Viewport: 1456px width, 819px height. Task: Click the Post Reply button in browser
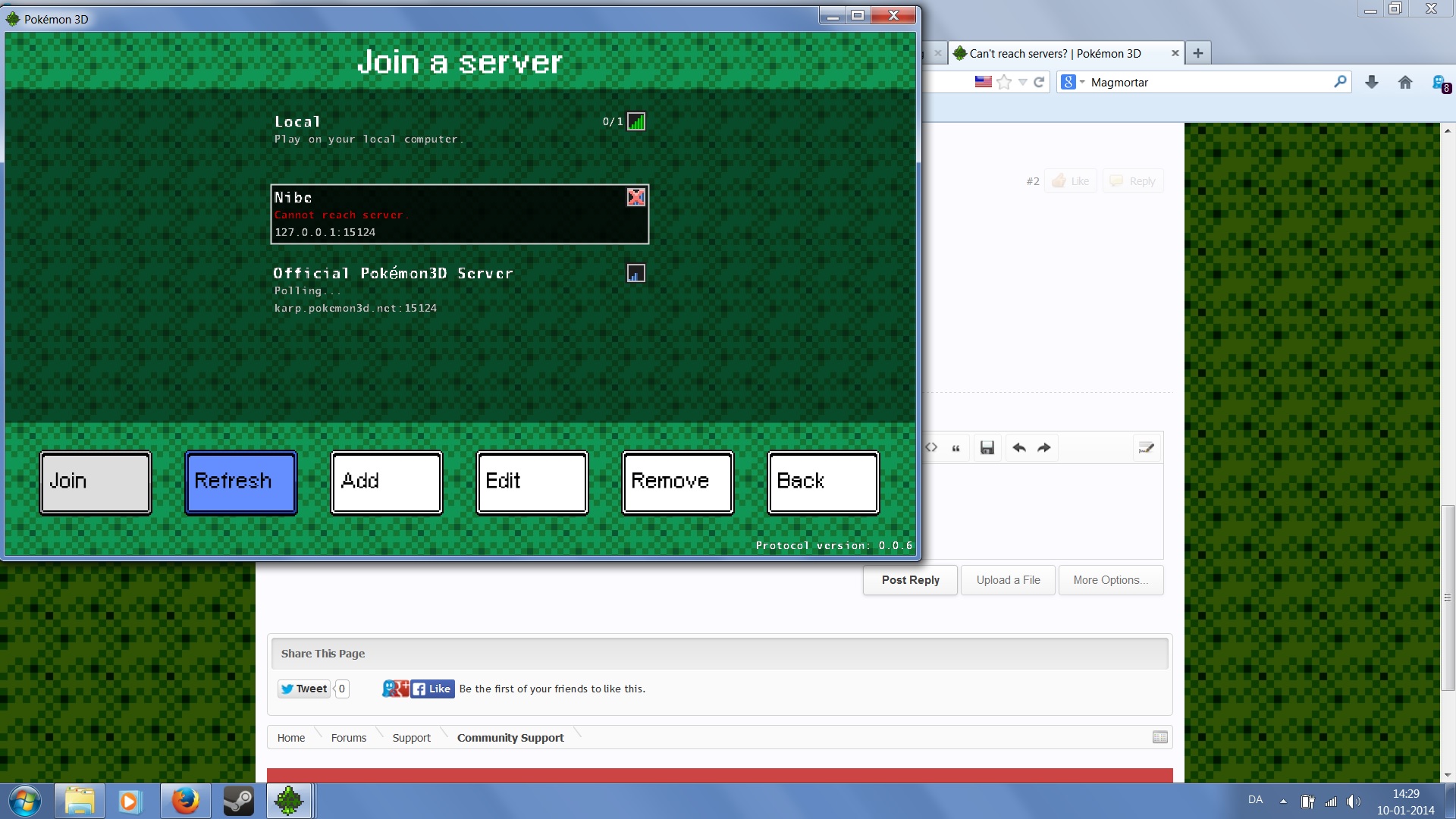(910, 580)
